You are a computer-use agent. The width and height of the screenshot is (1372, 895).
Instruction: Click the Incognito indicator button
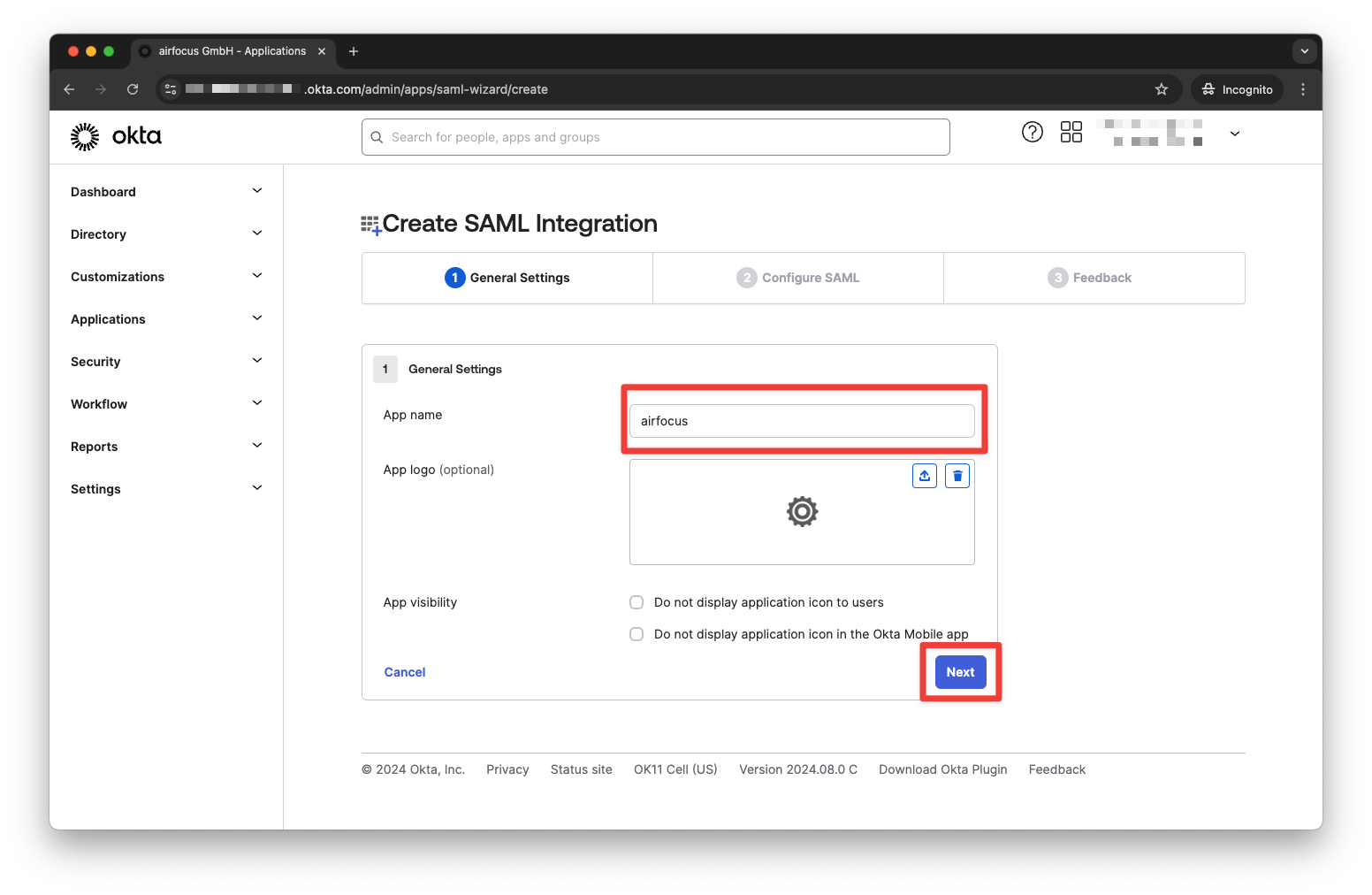pyautogui.click(x=1237, y=89)
